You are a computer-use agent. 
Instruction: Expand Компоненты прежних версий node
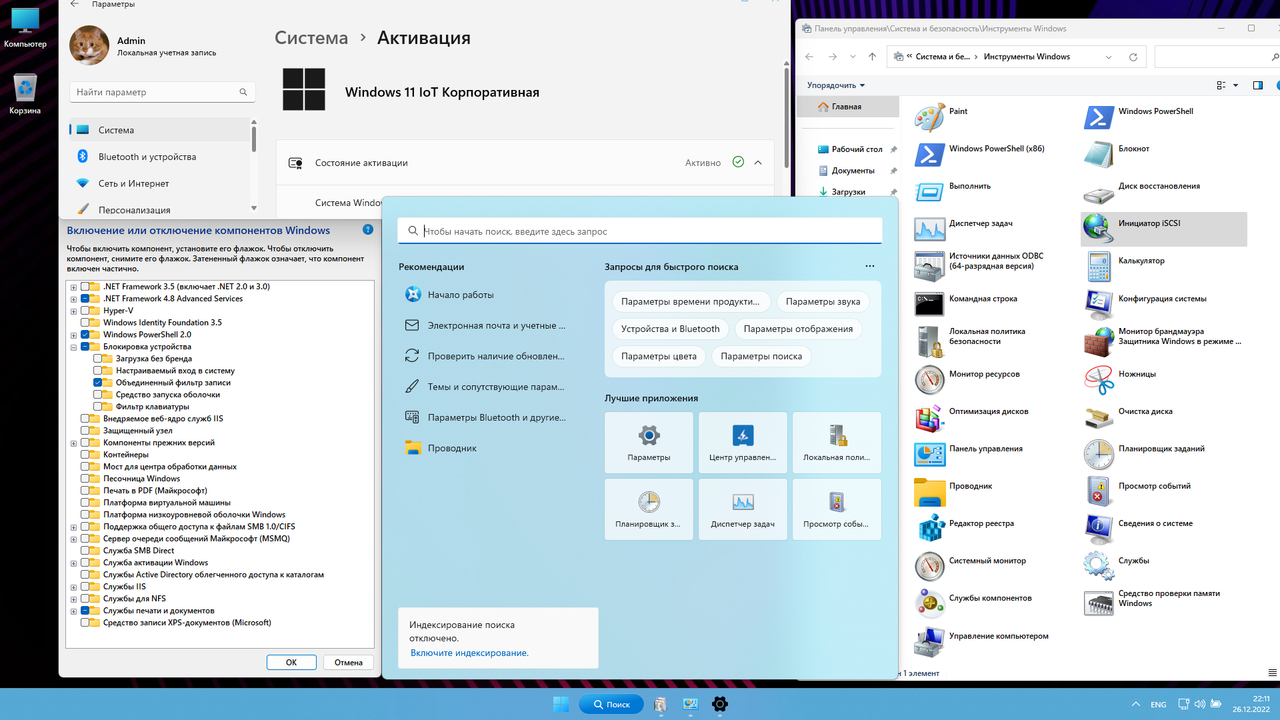click(x=74, y=443)
